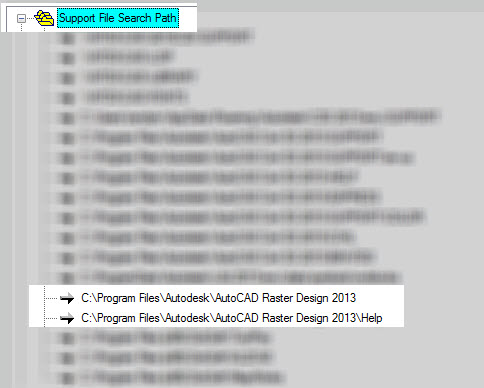This screenshot has width=484, height=388.
Task: Collapse the Support File Search Path node
Action: tap(21, 18)
